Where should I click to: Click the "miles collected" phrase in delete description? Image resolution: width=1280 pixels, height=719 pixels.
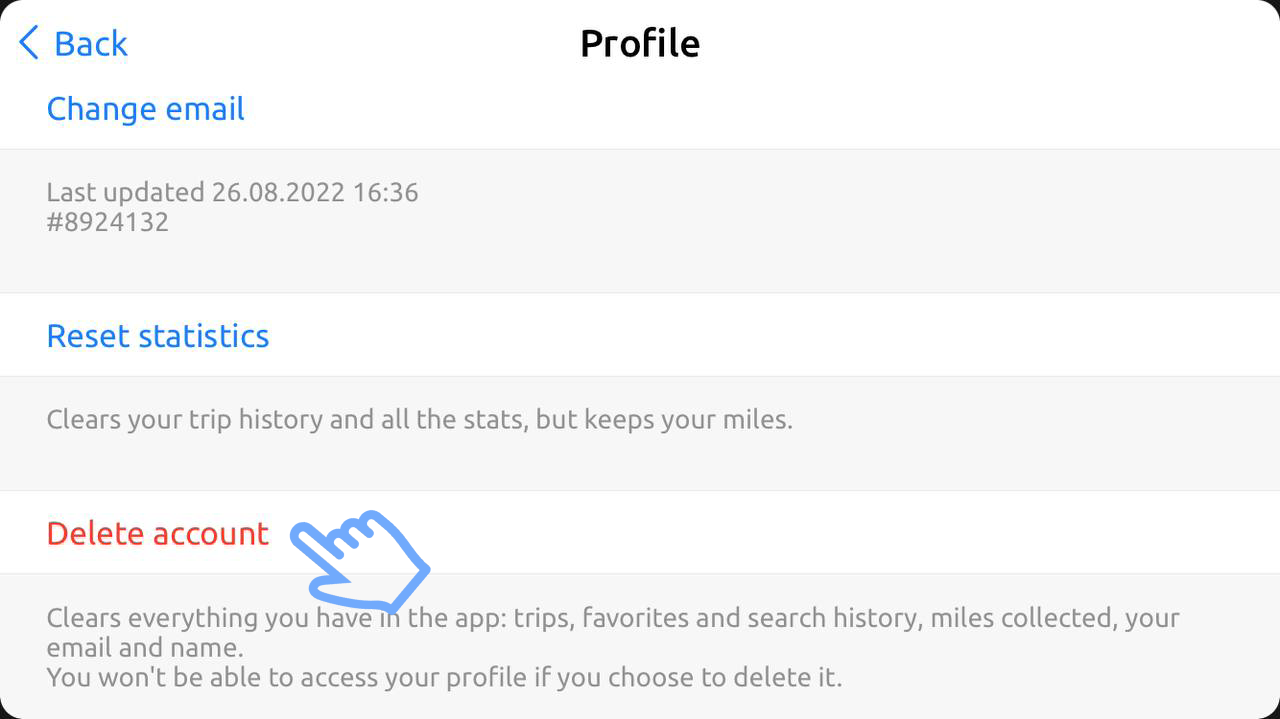click(1021, 618)
